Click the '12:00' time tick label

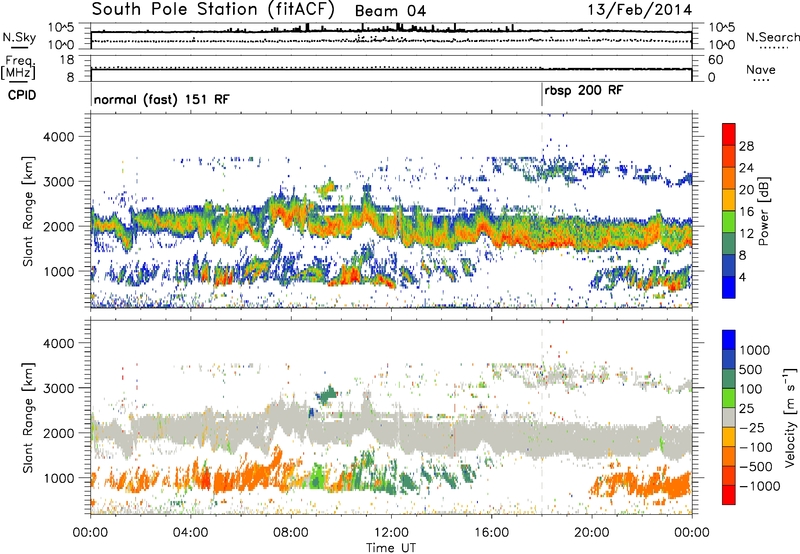click(x=391, y=533)
